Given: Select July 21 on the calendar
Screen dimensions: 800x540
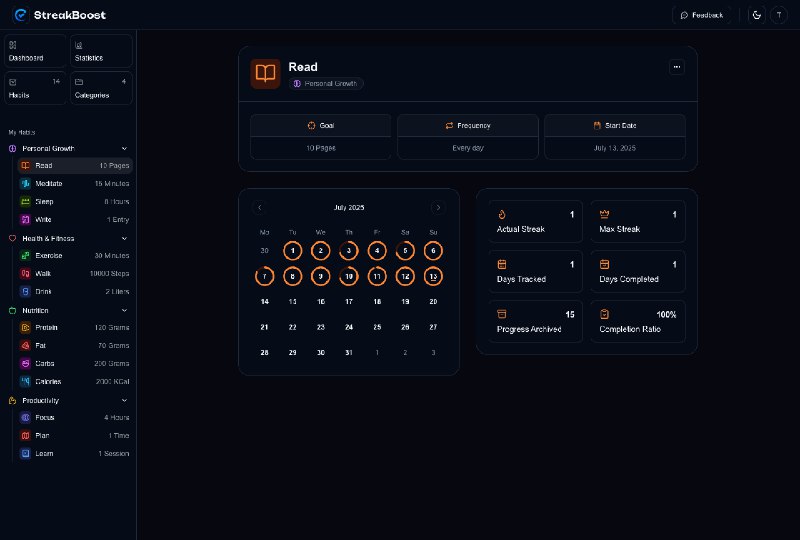Looking at the screenshot, I should click(x=264, y=327).
